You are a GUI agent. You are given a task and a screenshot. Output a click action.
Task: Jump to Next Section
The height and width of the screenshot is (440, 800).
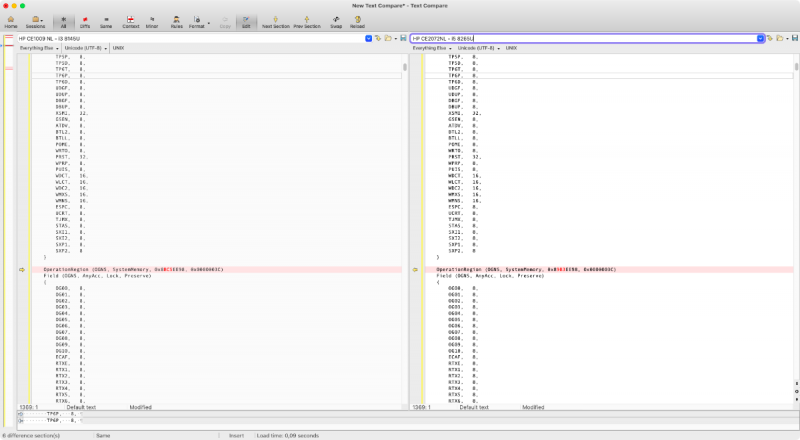pos(275,22)
